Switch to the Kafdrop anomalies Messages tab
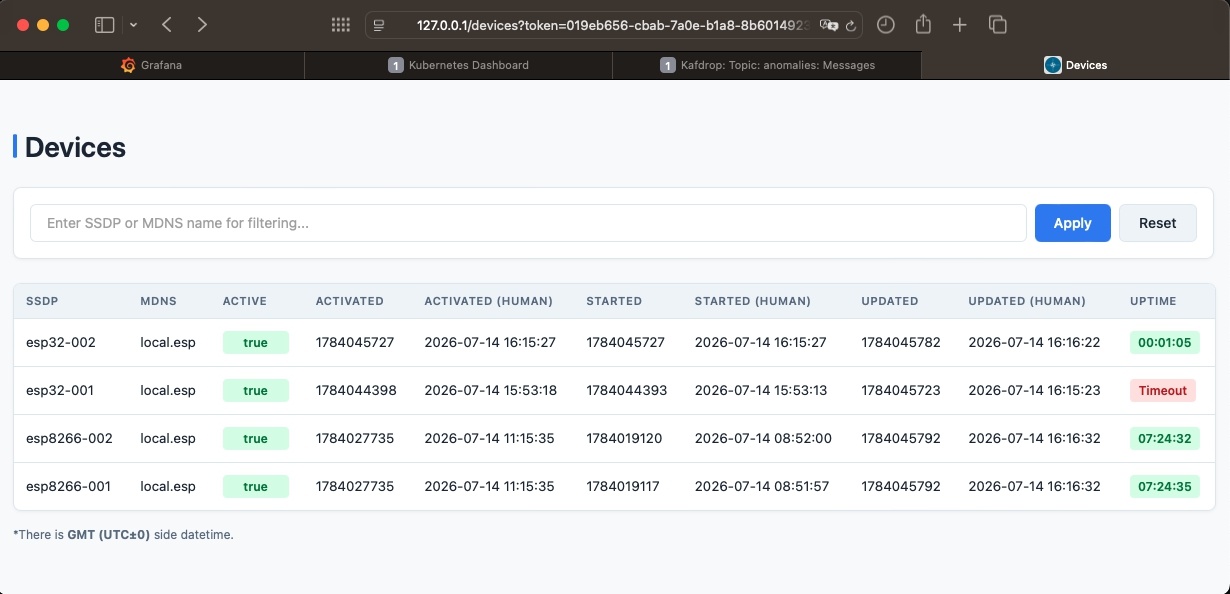 (x=767, y=65)
